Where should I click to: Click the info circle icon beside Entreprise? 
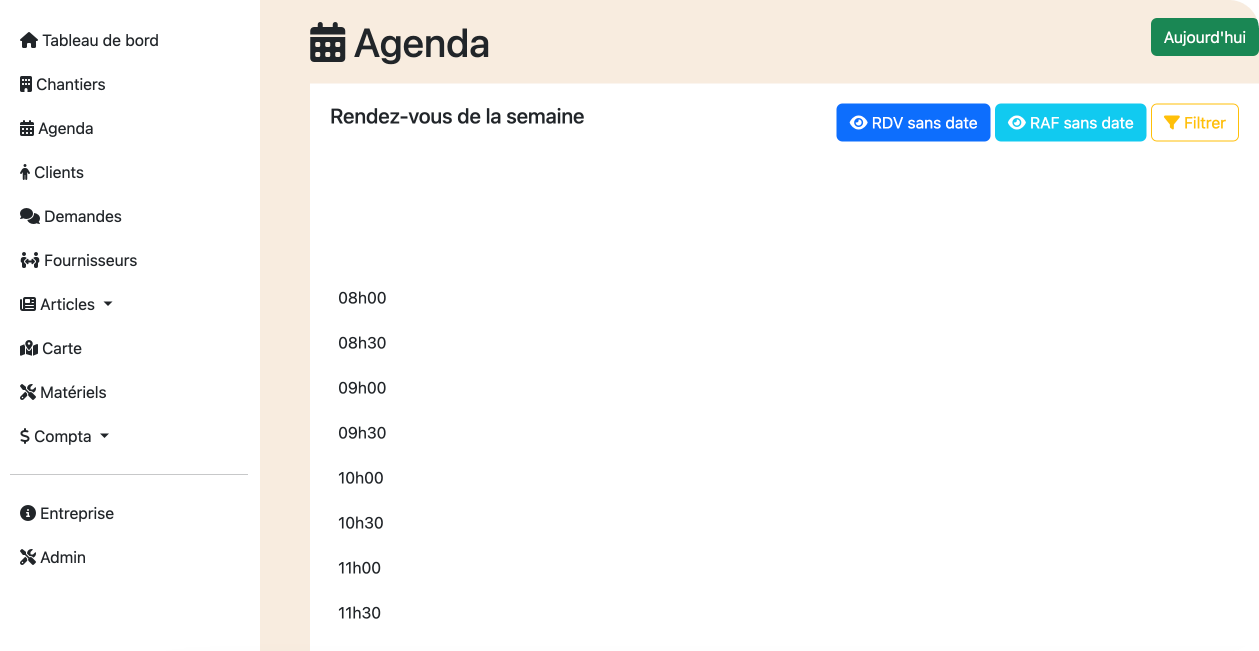pos(28,514)
